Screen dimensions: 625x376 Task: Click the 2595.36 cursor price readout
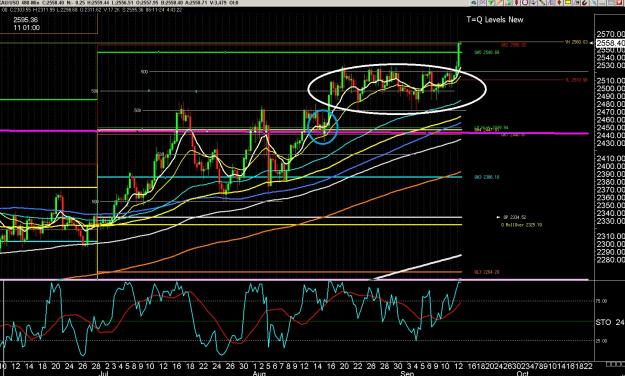[26, 20]
